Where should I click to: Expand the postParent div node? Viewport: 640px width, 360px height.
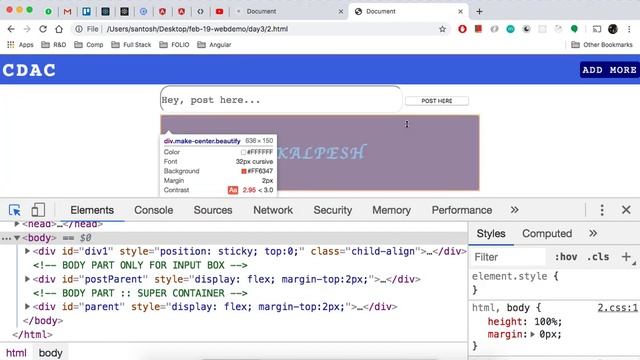[27, 279]
